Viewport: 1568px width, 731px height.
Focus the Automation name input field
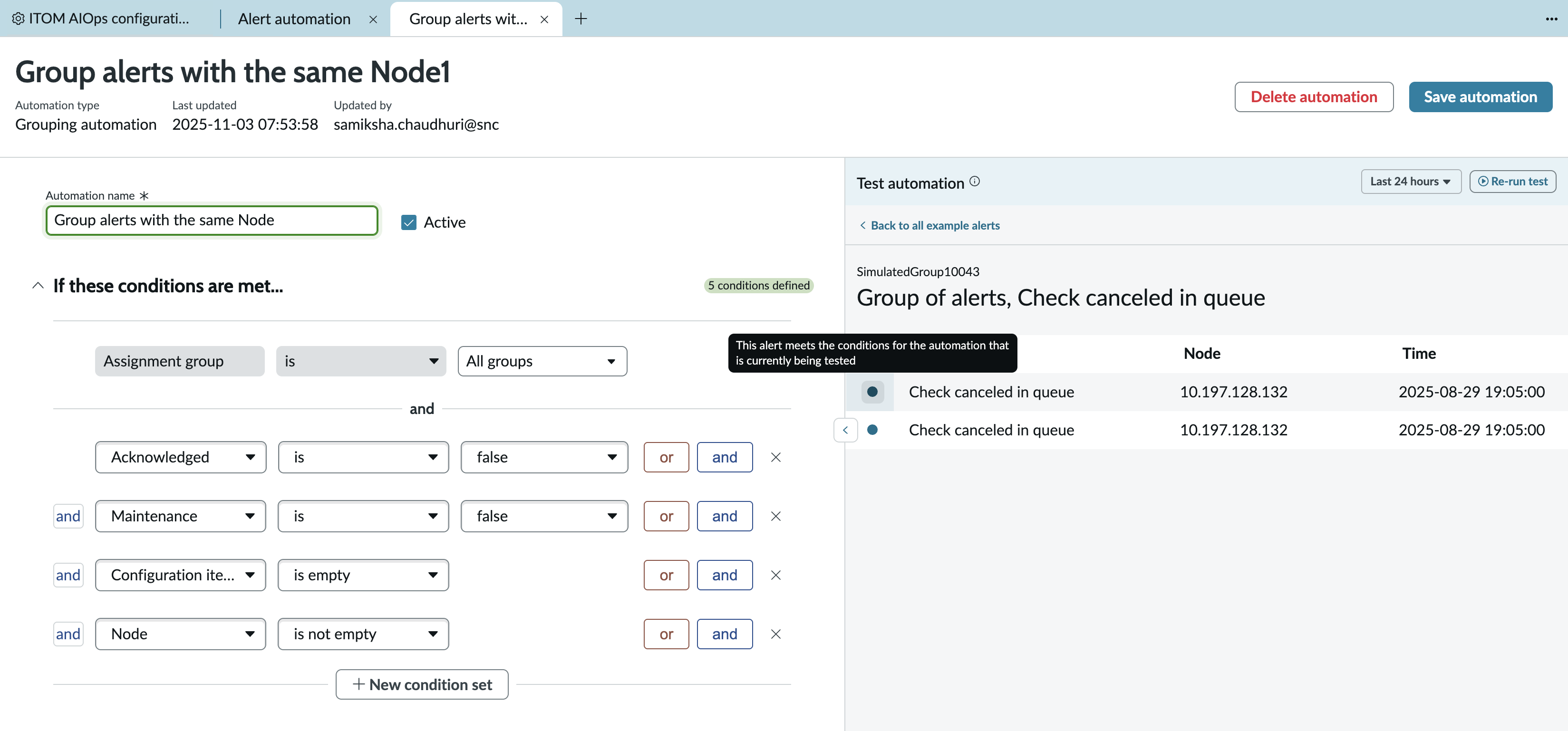coord(212,221)
